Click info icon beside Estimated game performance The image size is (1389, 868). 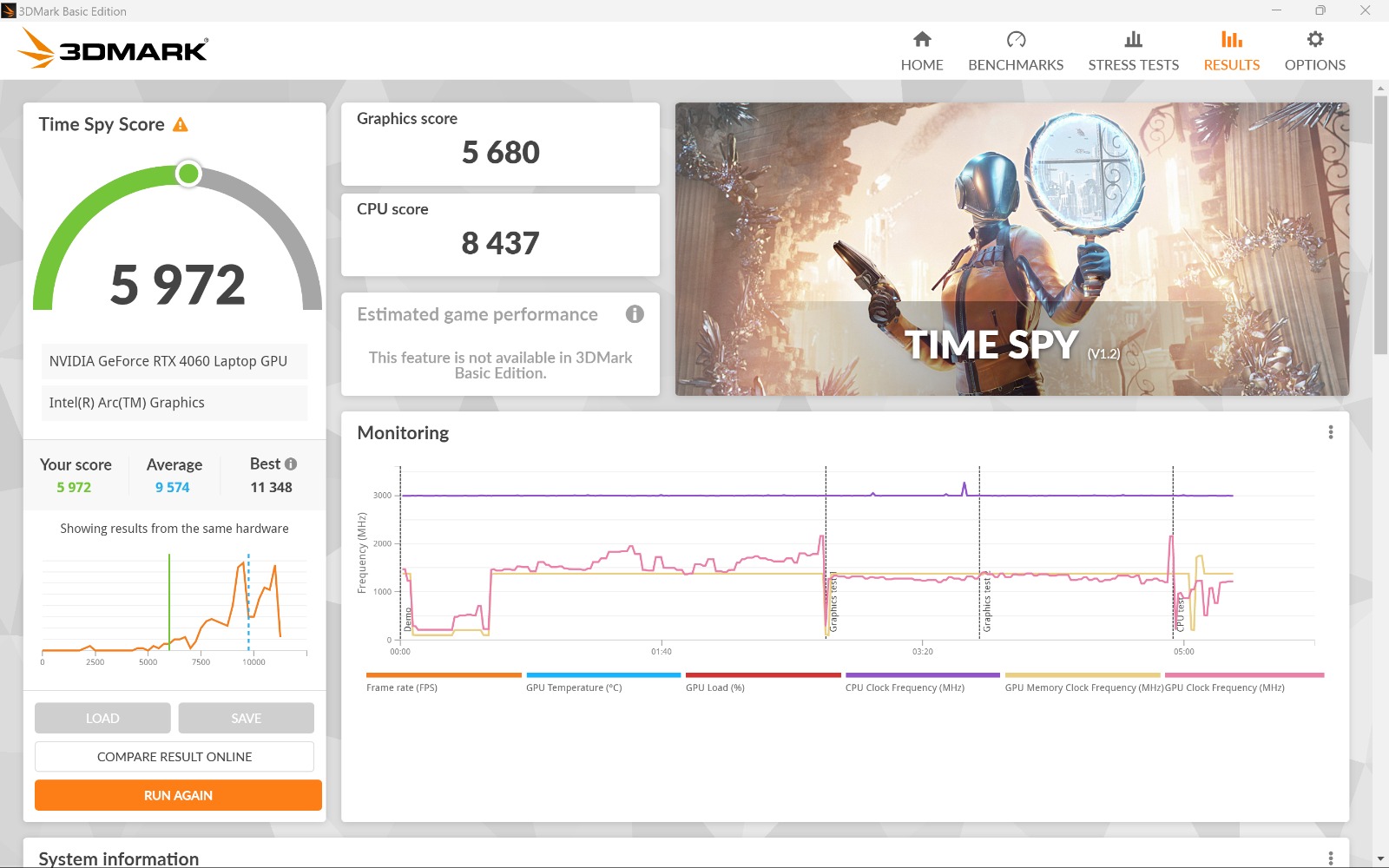[635, 314]
